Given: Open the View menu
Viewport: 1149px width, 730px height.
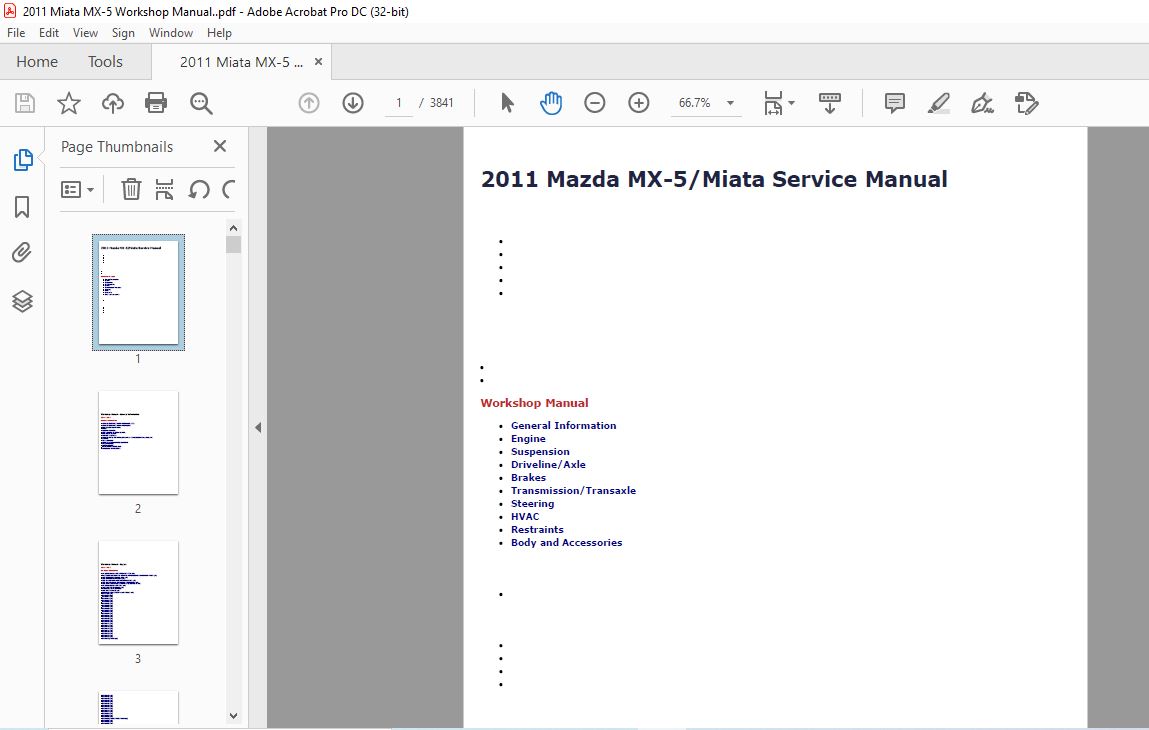Looking at the screenshot, I should [x=85, y=33].
